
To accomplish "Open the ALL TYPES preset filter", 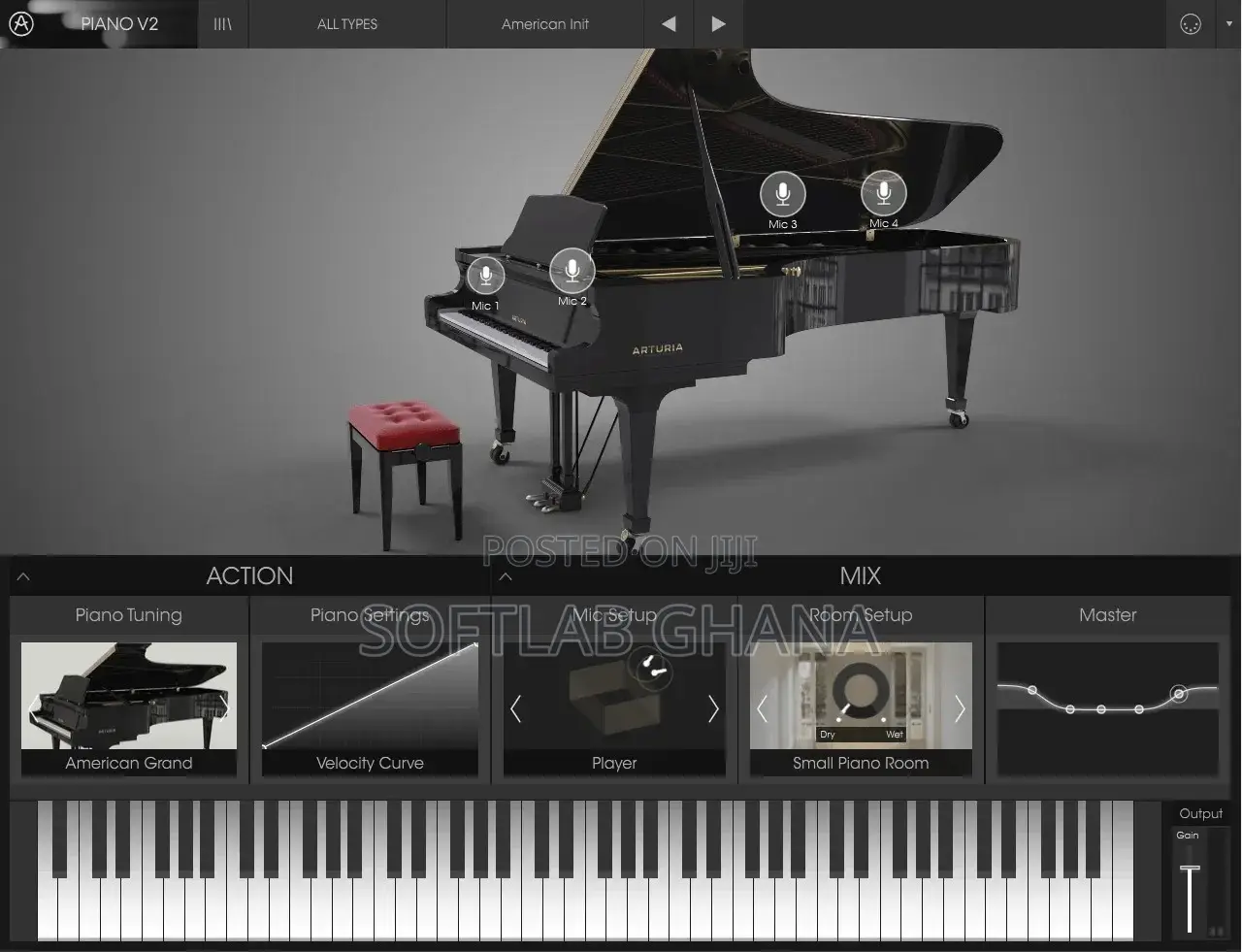I will (x=347, y=24).
